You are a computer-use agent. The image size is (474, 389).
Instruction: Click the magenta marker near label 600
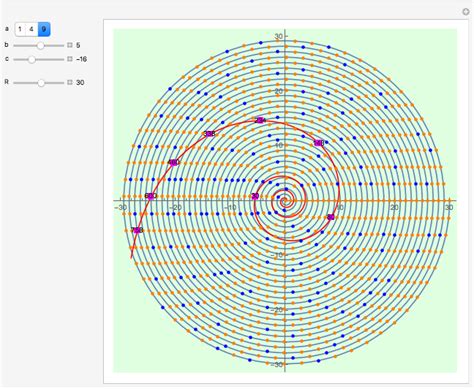point(151,196)
